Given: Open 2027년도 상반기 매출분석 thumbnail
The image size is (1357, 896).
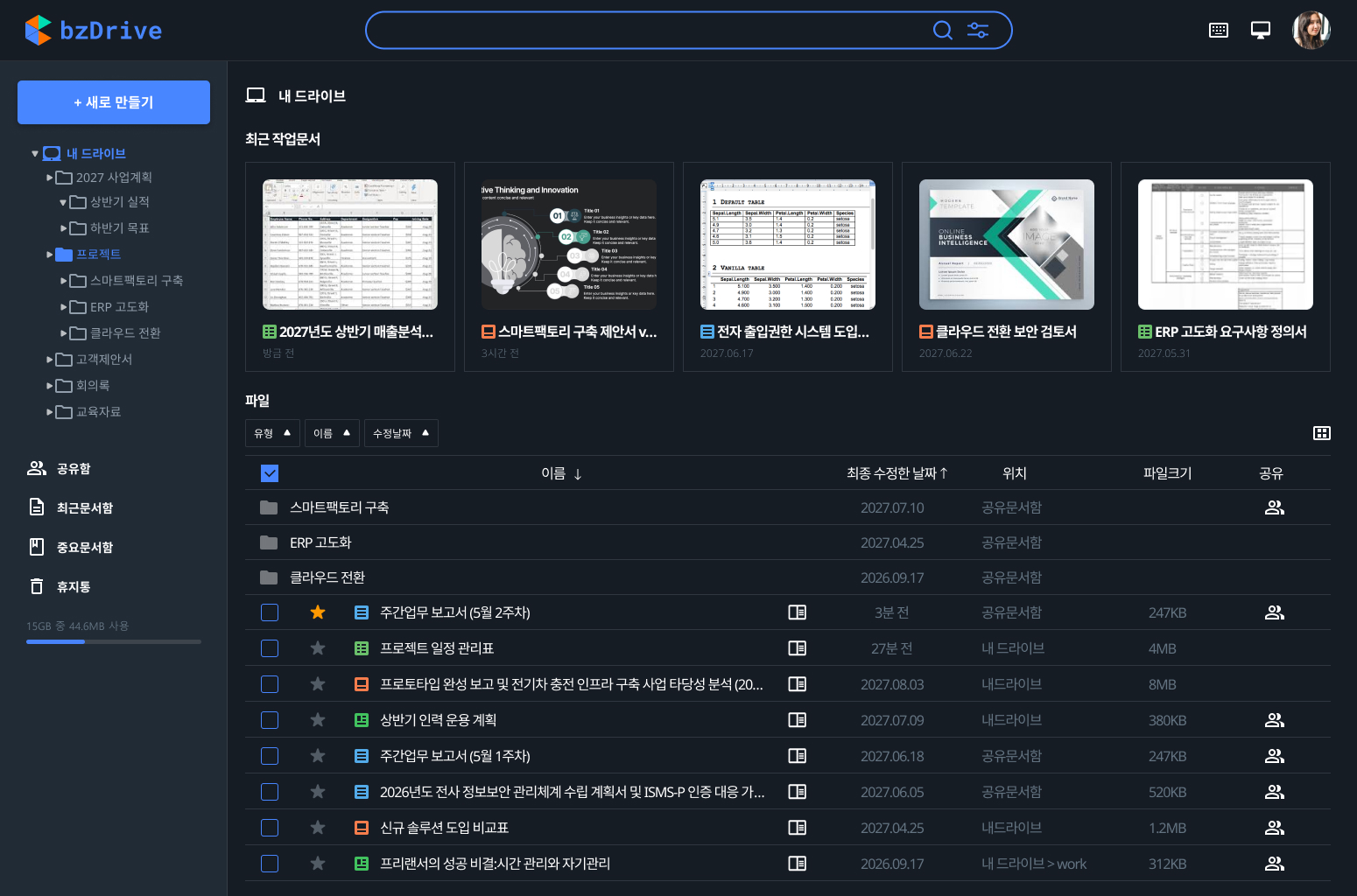Looking at the screenshot, I should 350,245.
